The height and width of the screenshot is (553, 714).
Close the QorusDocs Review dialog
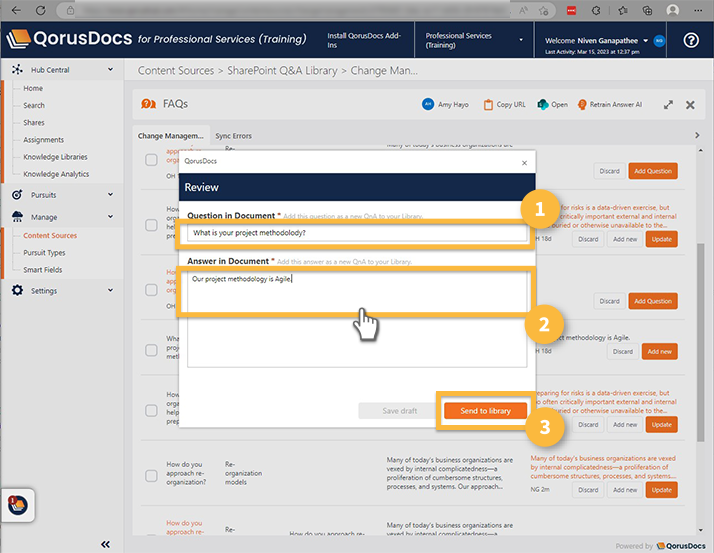[524, 163]
